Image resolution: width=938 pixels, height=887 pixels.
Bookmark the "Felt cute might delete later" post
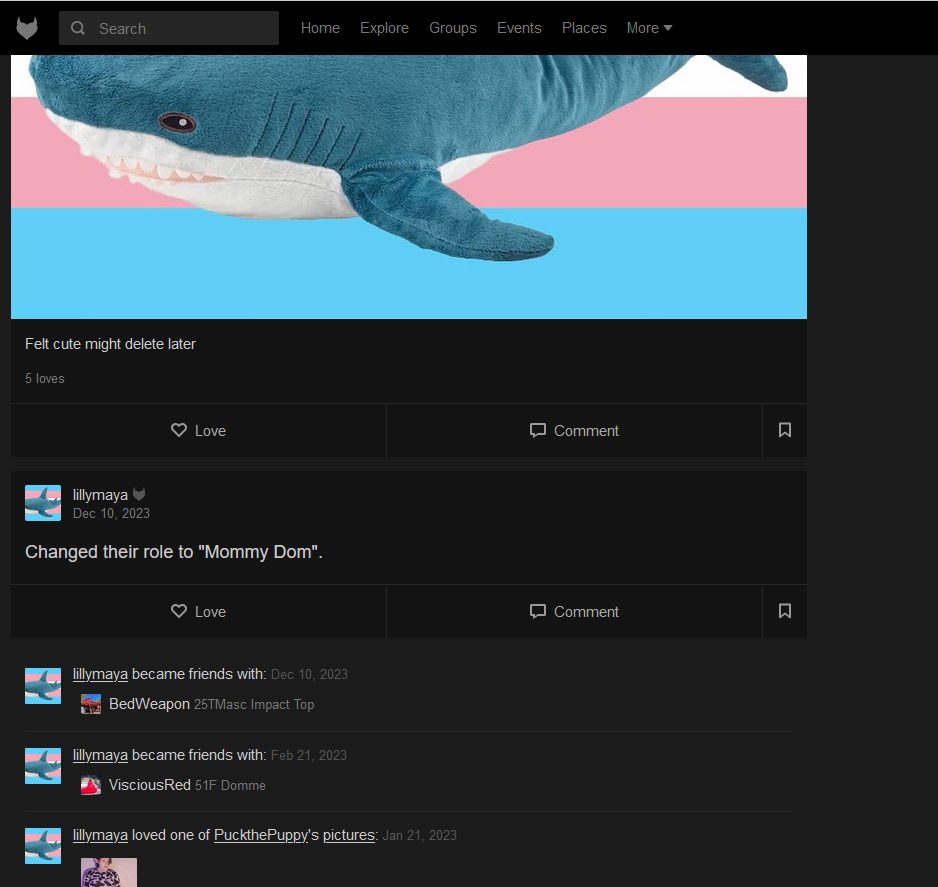tap(785, 431)
